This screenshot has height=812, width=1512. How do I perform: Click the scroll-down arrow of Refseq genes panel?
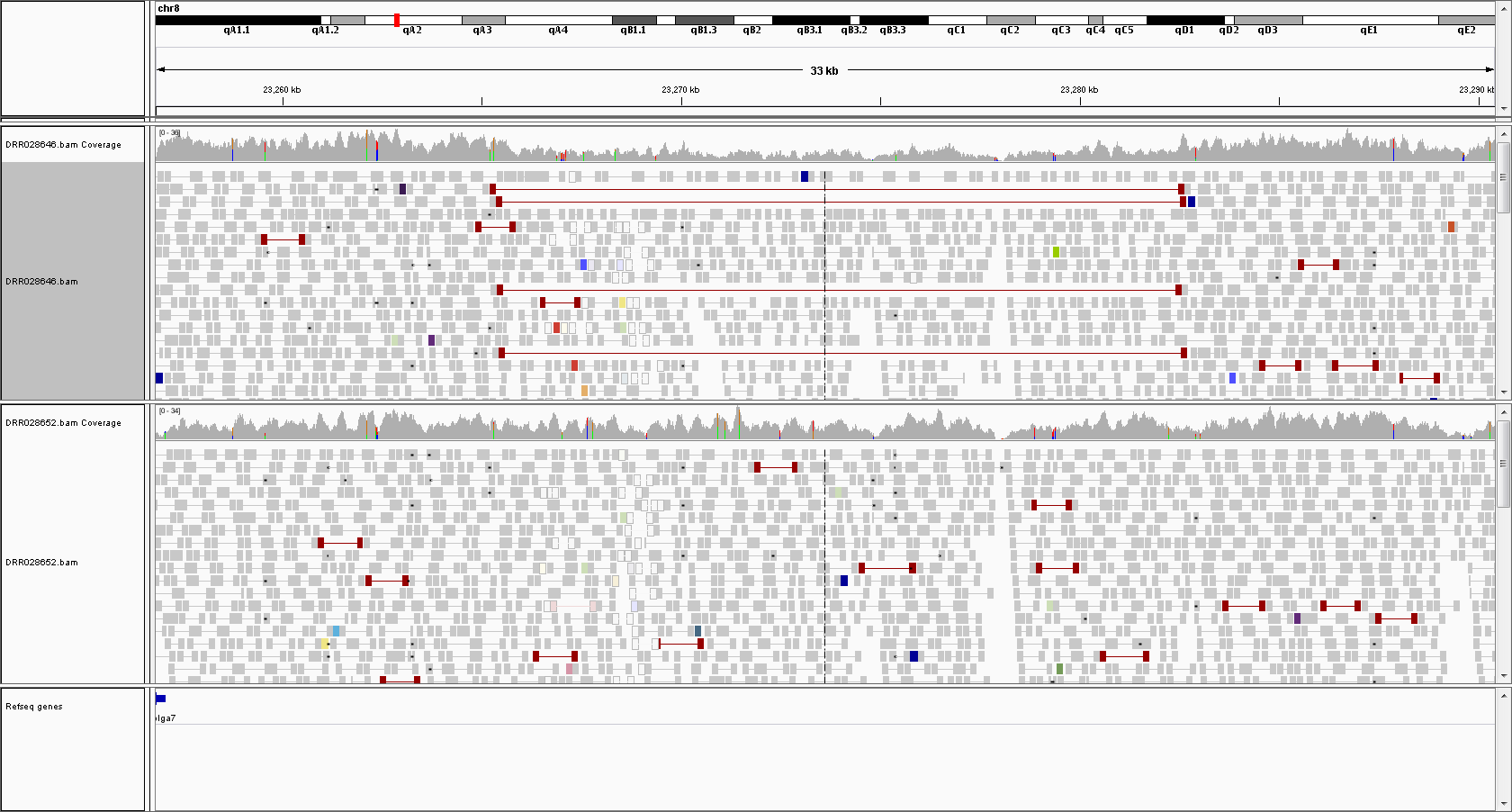[1503, 804]
